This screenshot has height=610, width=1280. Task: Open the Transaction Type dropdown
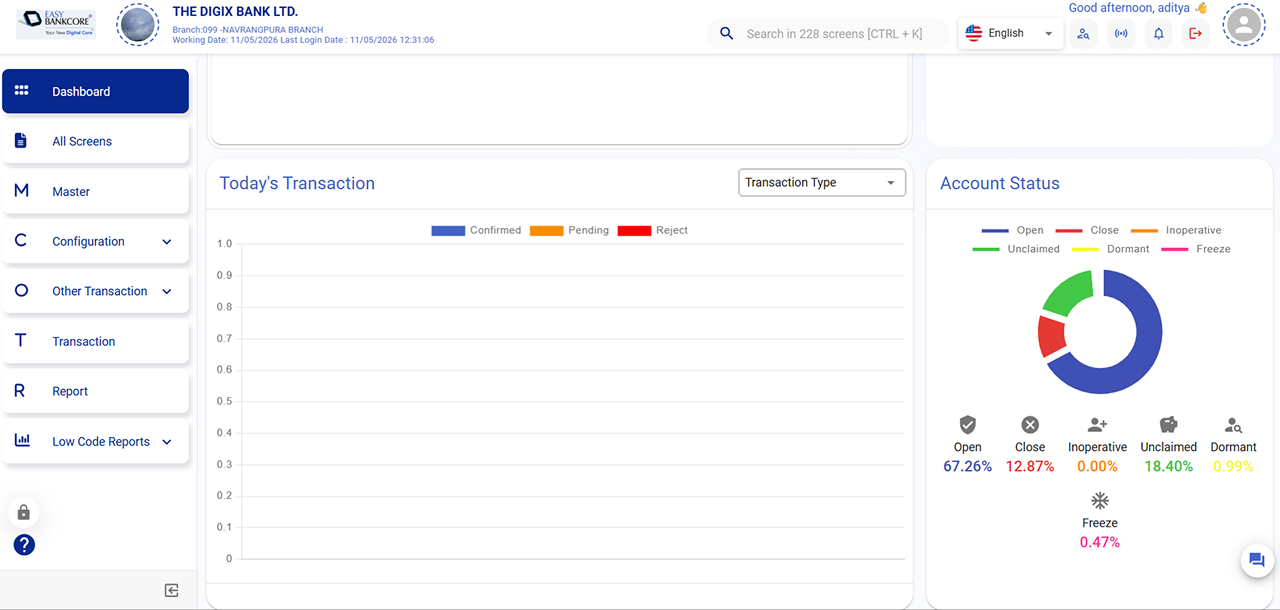(x=822, y=182)
